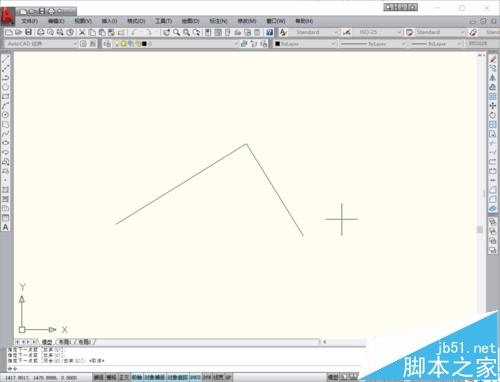Open the 编辑(E) menu

point(56,21)
